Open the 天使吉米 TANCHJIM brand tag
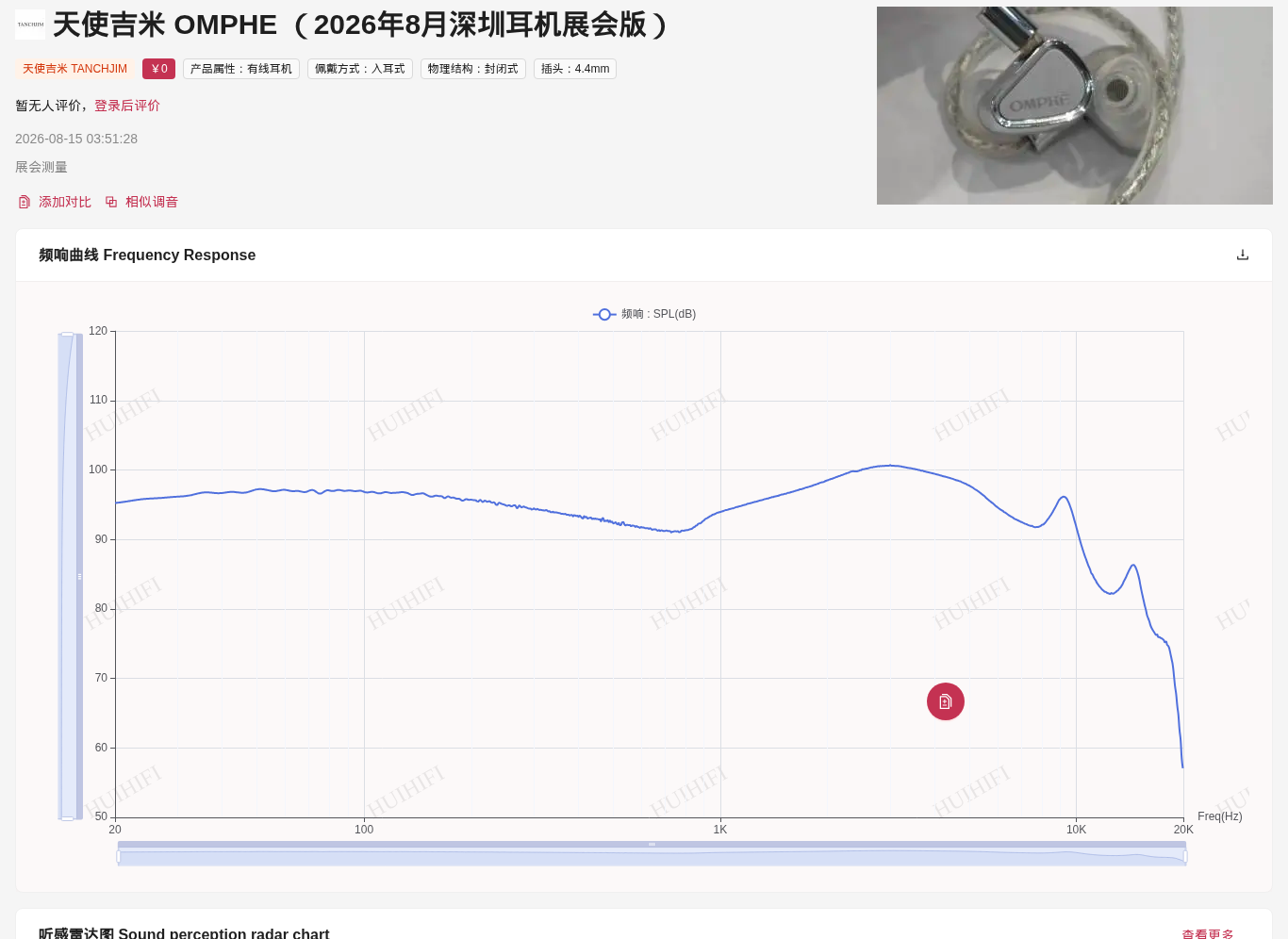Viewport: 1288px width, 939px height. point(74,69)
